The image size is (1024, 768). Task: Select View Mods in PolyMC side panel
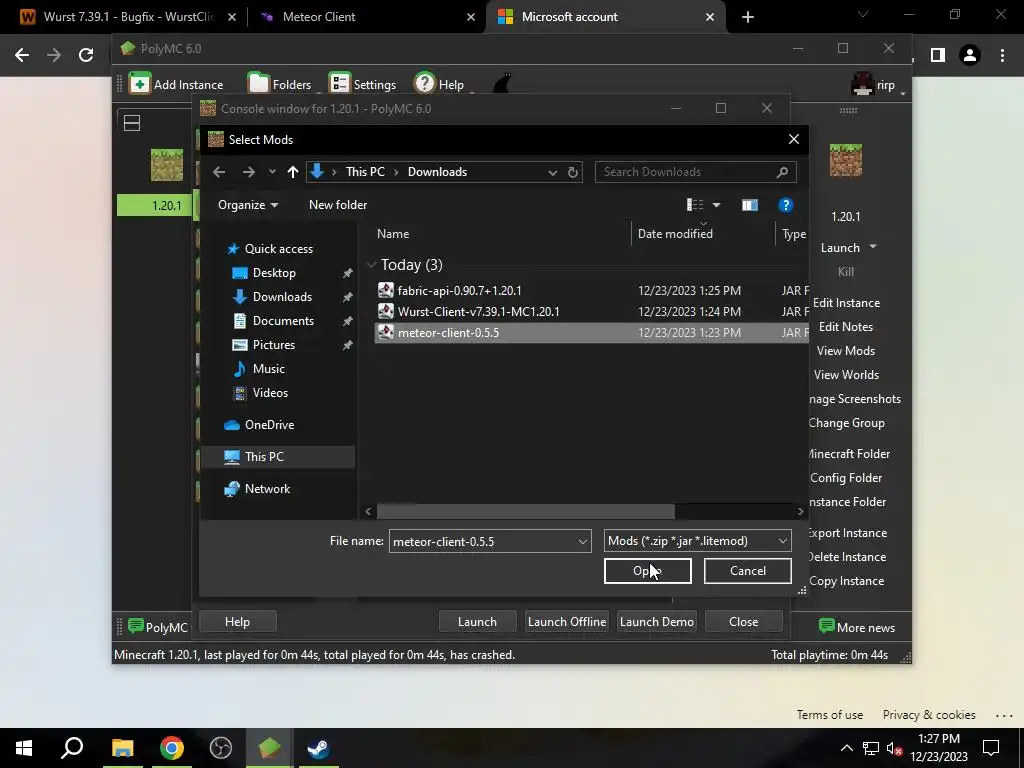[x=845, y=351]
